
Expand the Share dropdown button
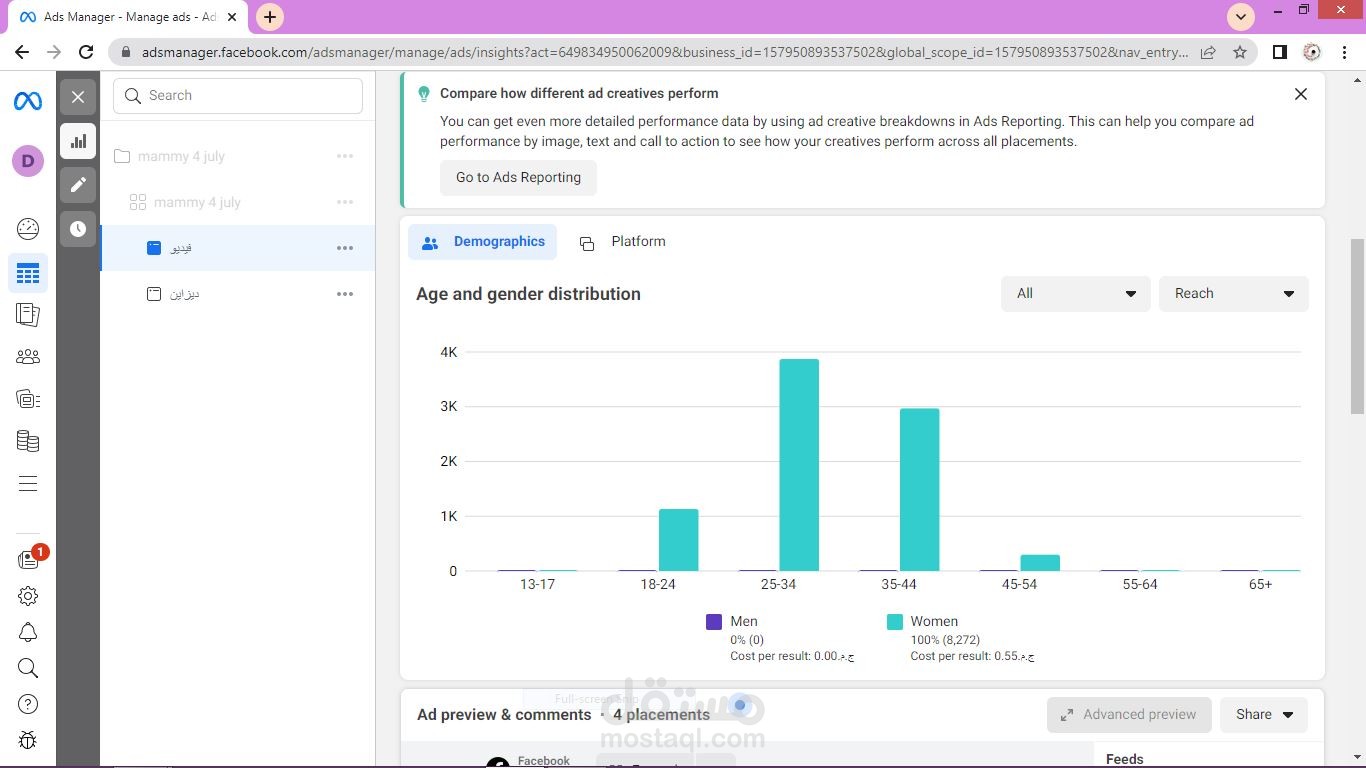(1264, 715)
